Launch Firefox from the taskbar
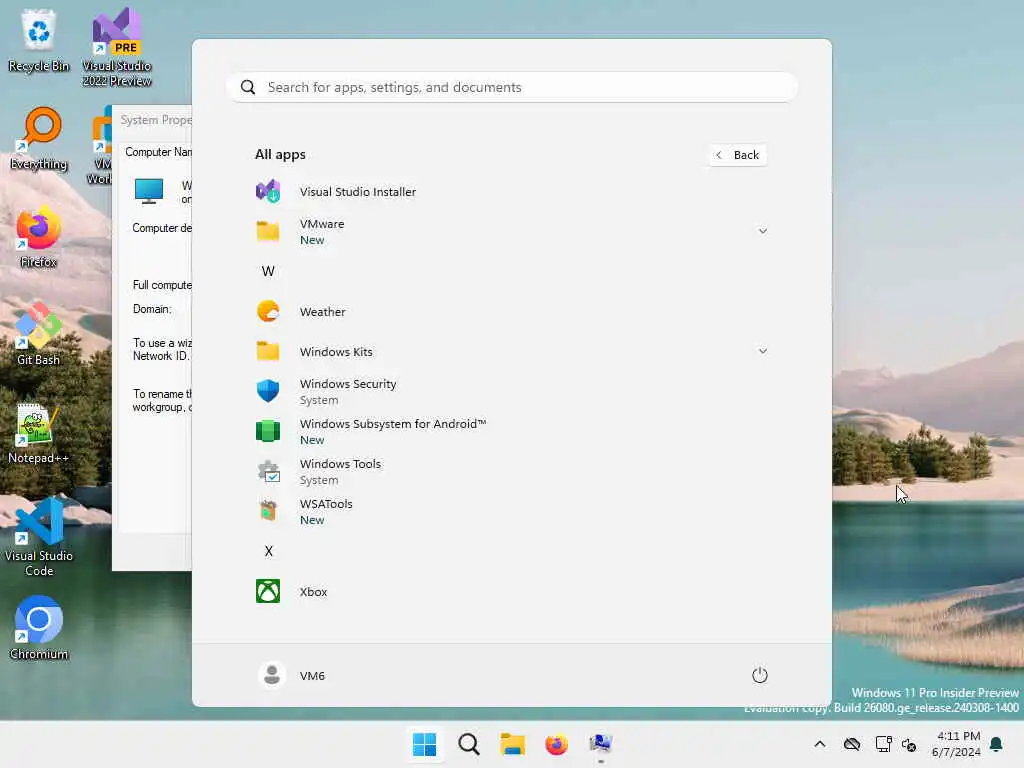1024x768 pixels. click(x=556, y=744)
